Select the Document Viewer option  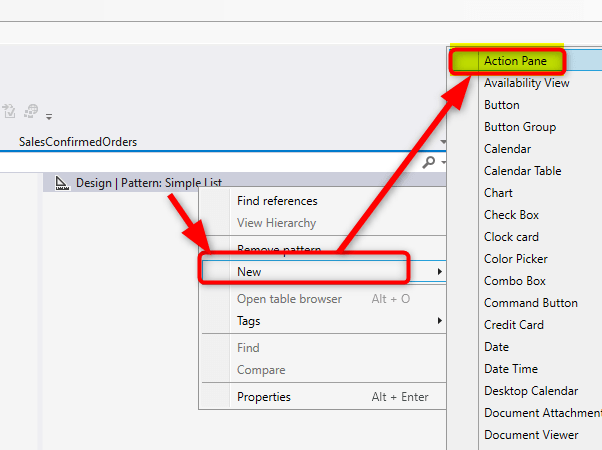[531, 435]
